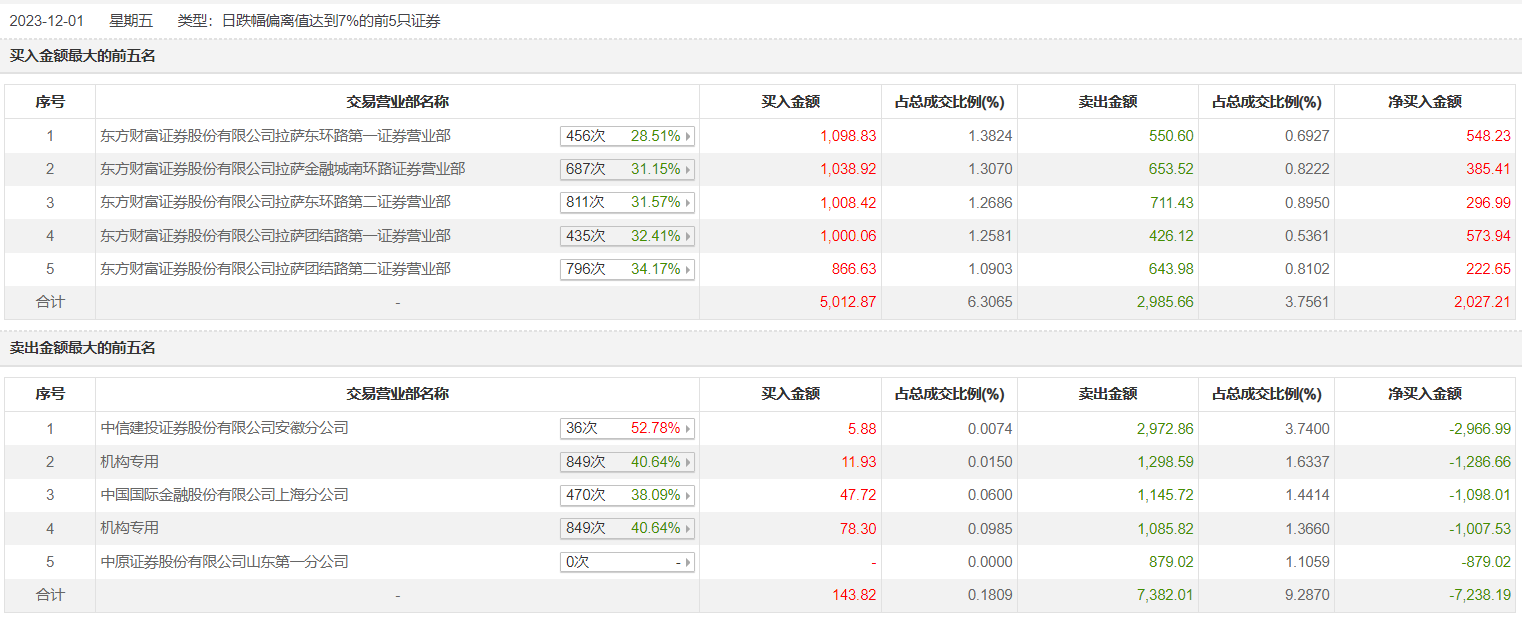Click 净买入金额 column header in top table

[x=1424, y=102]
